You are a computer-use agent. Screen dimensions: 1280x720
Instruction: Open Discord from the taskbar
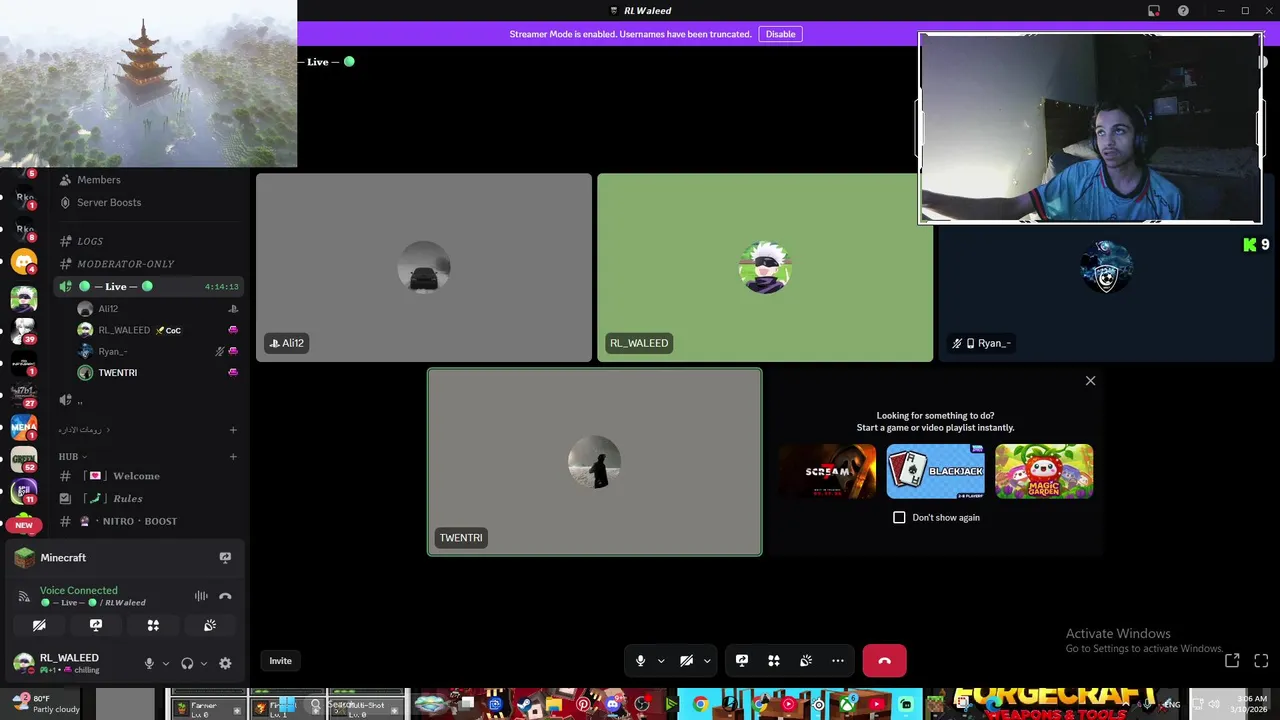[613, 704]
